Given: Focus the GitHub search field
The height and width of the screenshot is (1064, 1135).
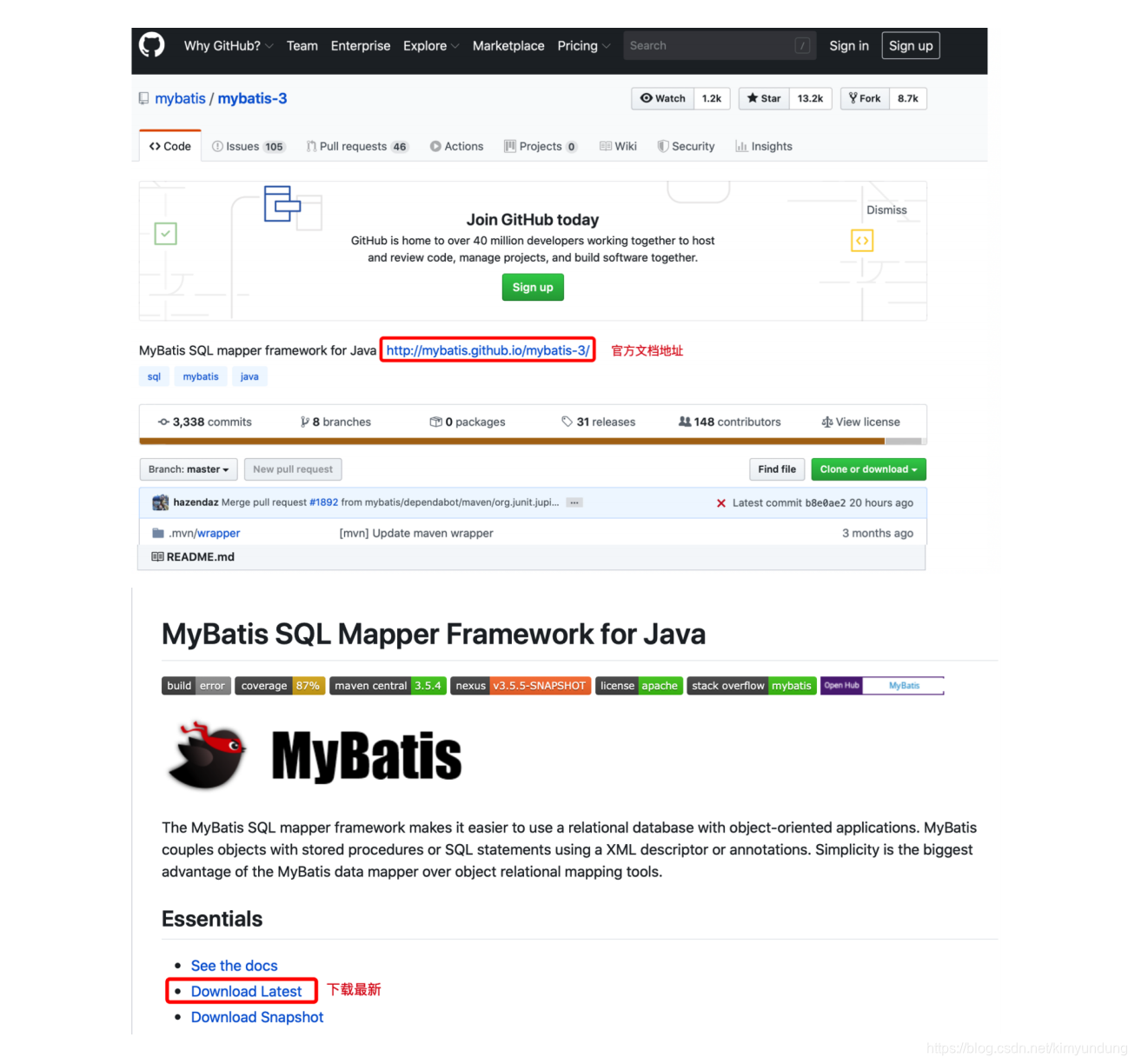Looking at the screenshot, I should [x=720, y=45].
